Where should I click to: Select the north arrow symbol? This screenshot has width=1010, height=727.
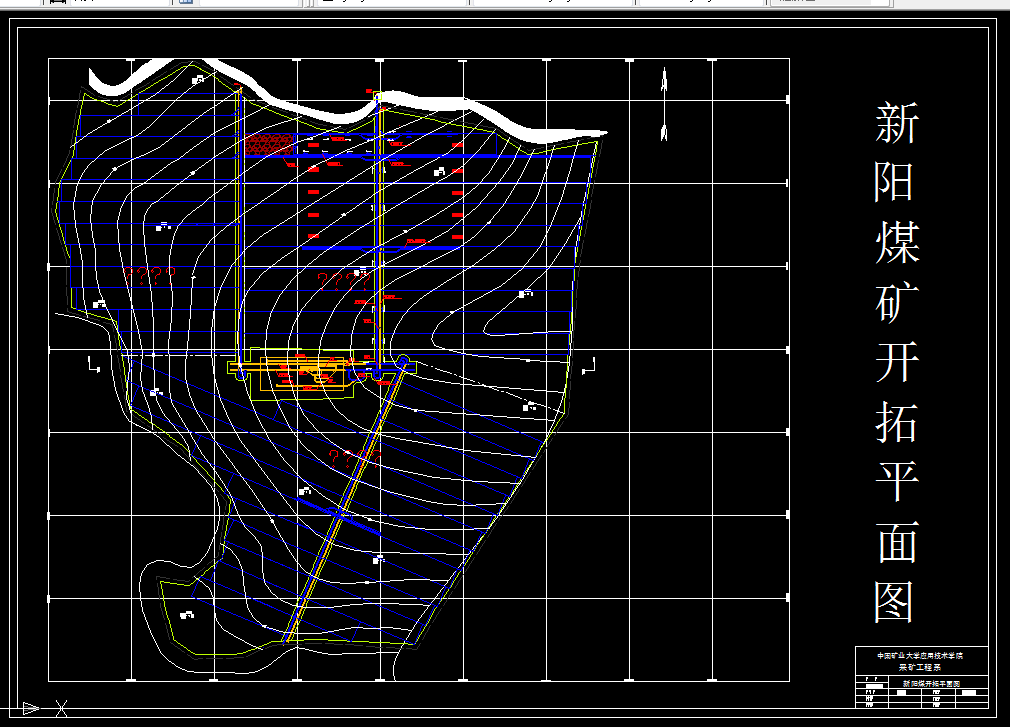[x=664, y=105]
